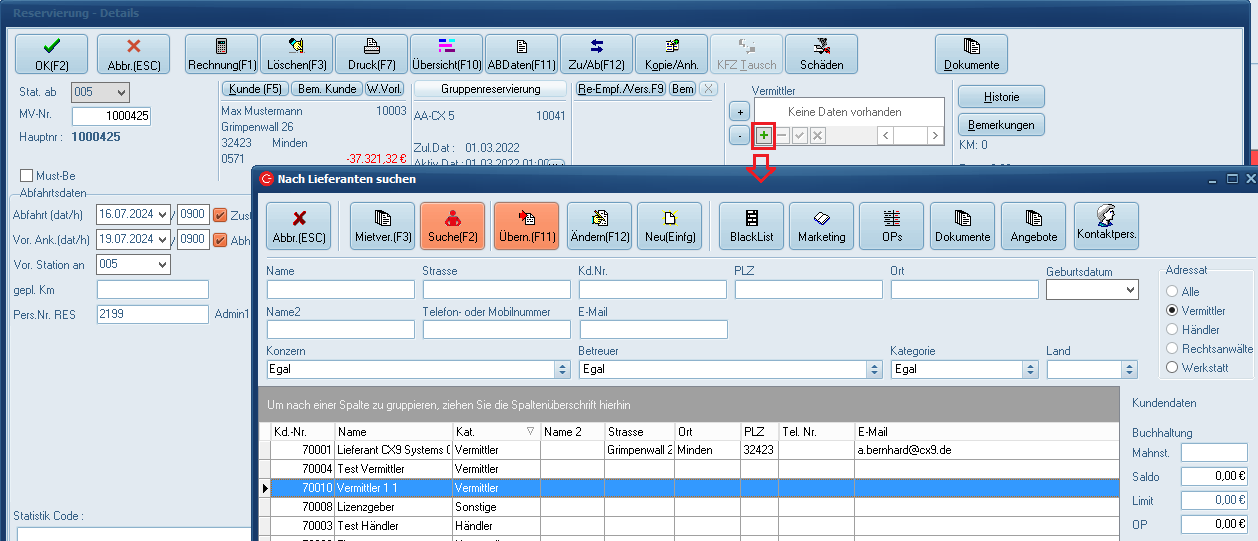Click the Rechnung(F1) calculator icon button

[221, 54]
